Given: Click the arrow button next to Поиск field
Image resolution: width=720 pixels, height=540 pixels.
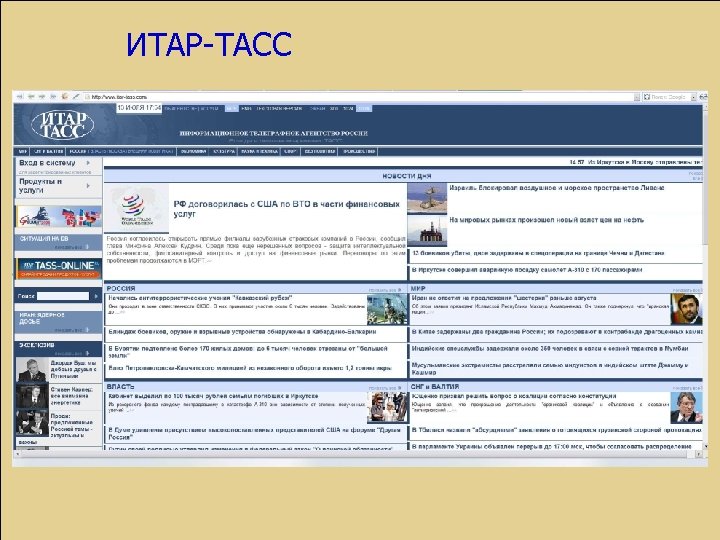Looking at the screenshot, I should [96, 296].
